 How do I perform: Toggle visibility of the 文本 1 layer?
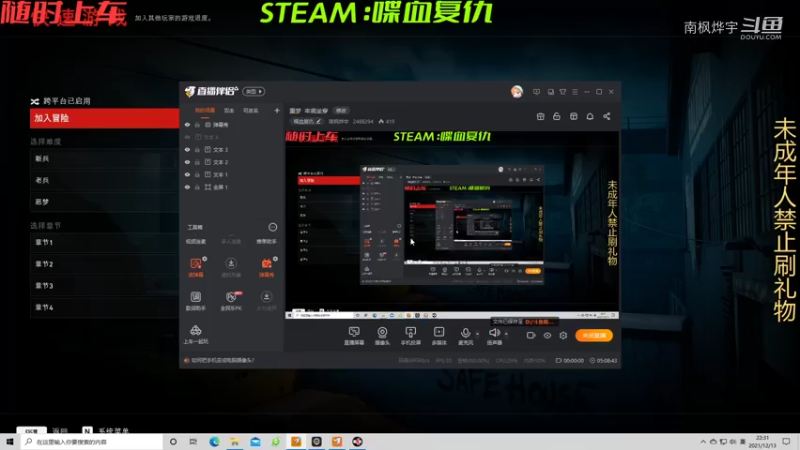pos(187,174)
